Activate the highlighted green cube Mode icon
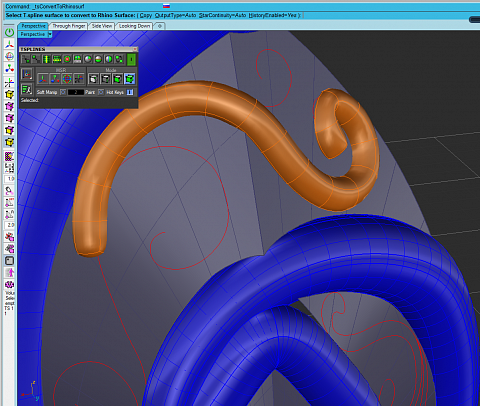Viewport: 480px width, 406px height. tap(129, 79)
